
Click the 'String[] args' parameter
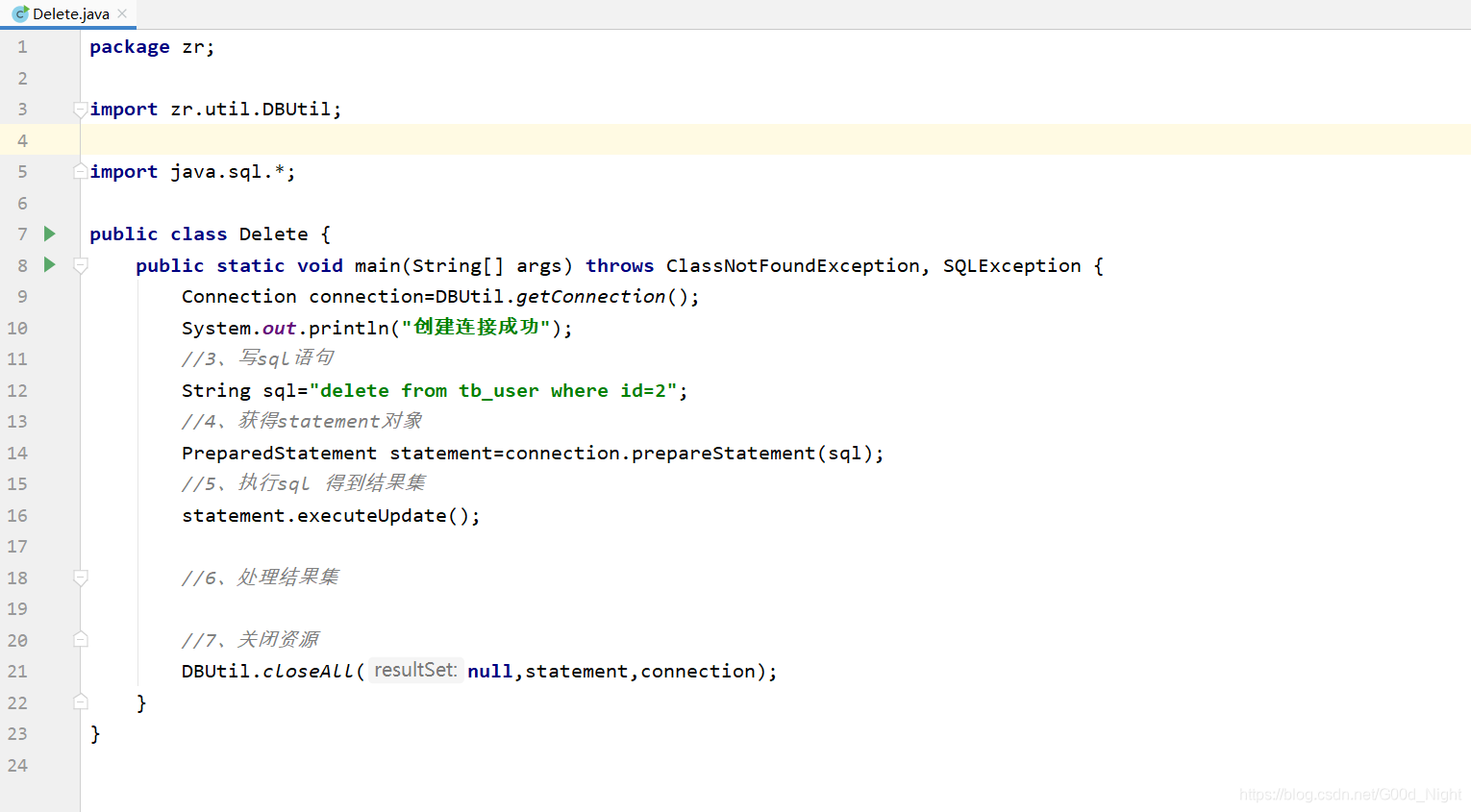coord(486,265)
